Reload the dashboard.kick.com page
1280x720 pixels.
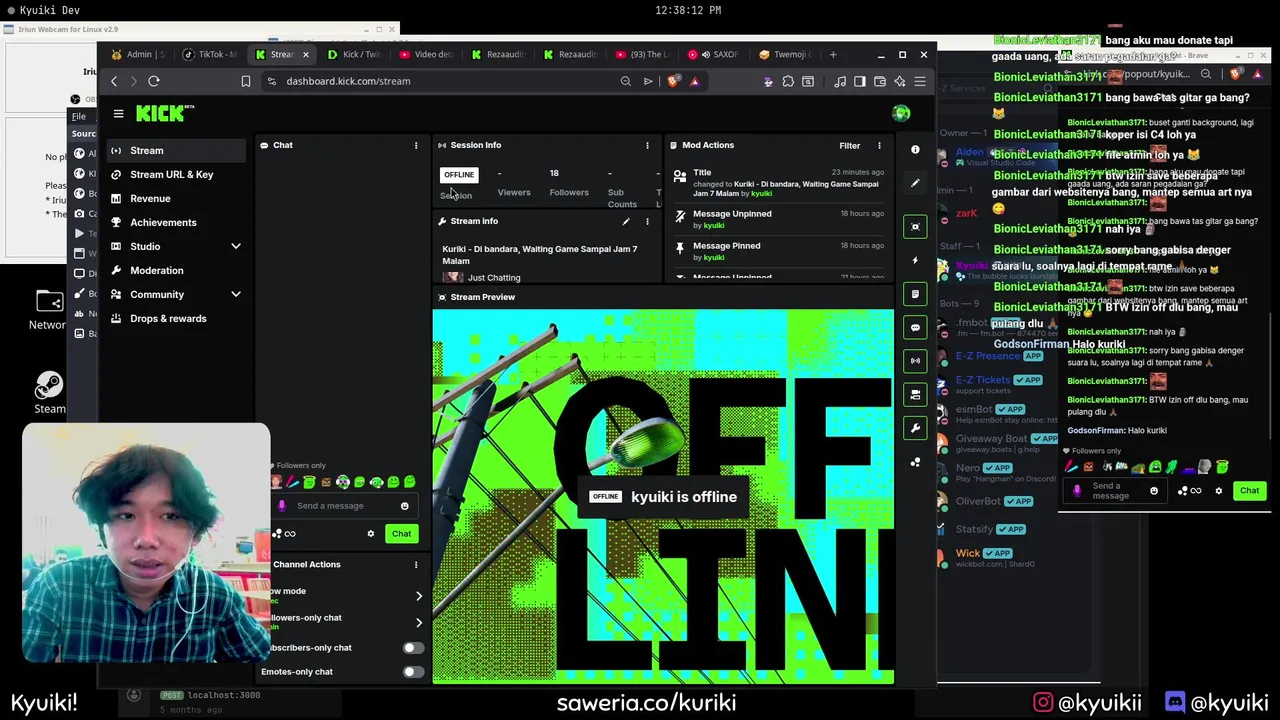(154, 81)
